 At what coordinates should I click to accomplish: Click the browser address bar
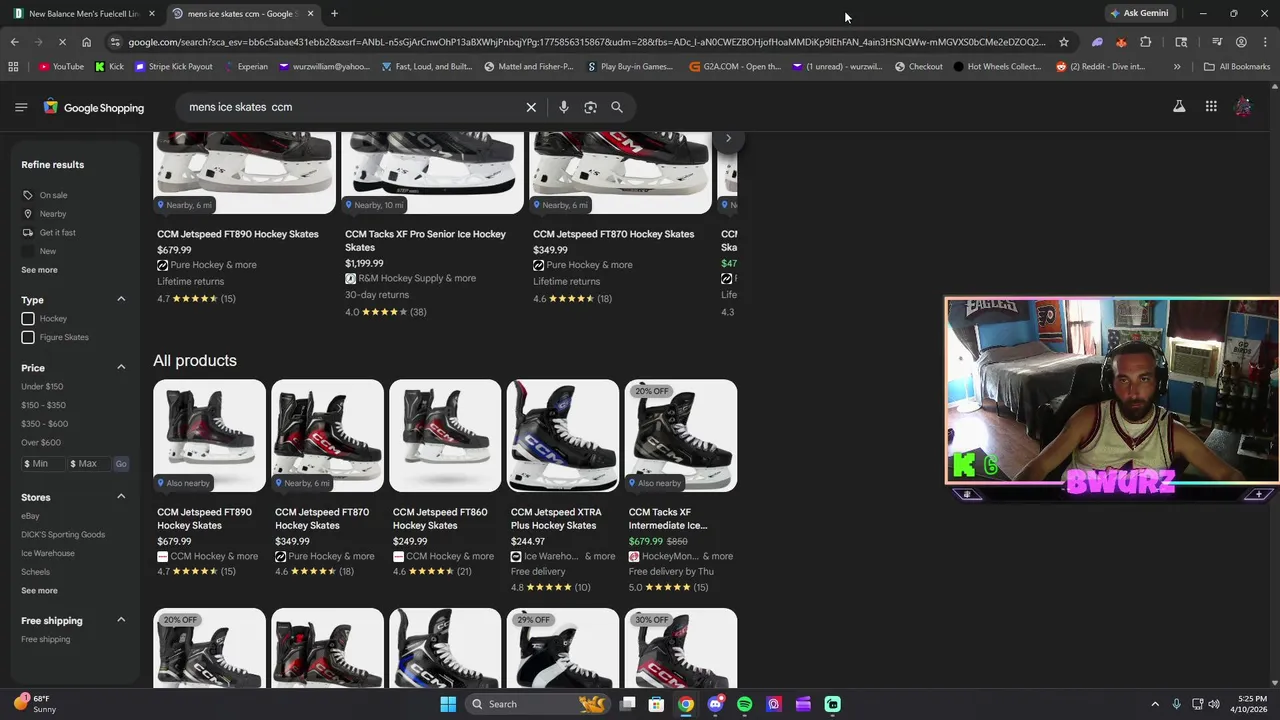coord(587,42)
